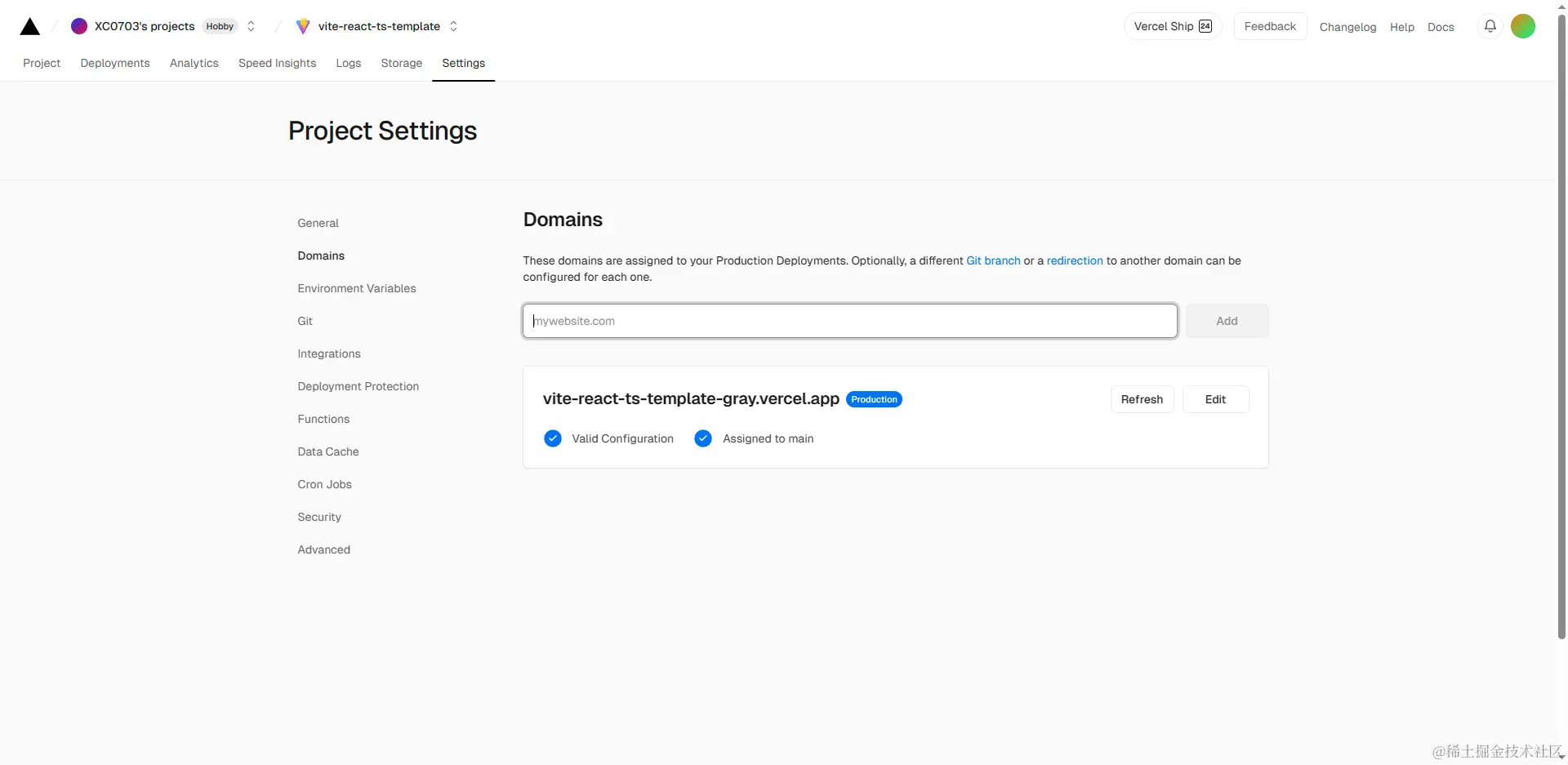Open Data Cache settings

(328, 451)
